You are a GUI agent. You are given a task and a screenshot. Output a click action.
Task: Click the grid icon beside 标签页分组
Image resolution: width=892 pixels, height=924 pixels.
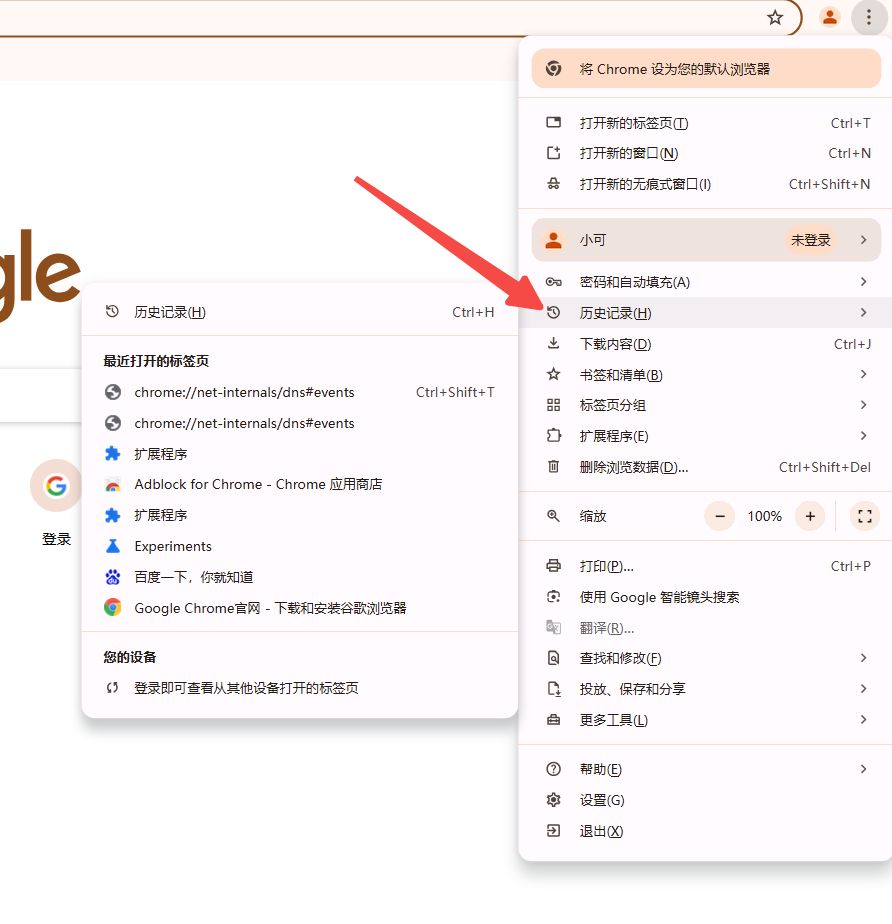pos(553,405)
